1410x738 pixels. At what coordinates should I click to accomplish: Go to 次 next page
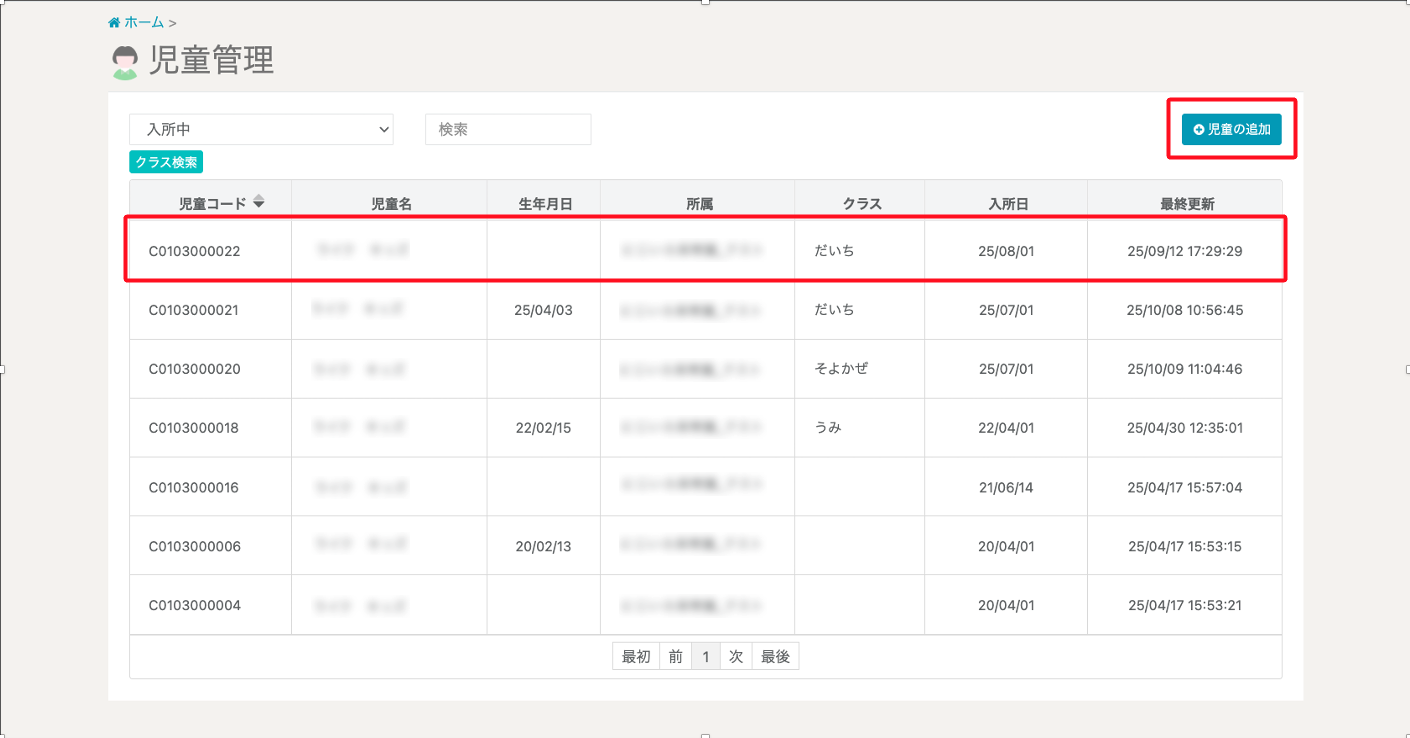(736, 657)
